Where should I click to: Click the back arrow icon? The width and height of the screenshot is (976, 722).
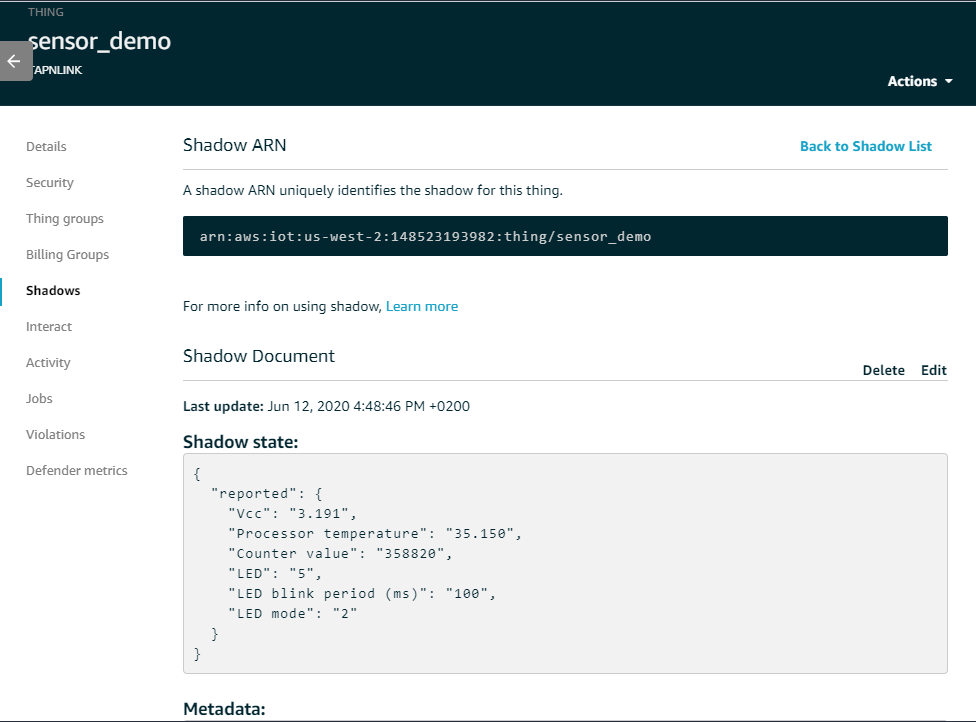14,61
